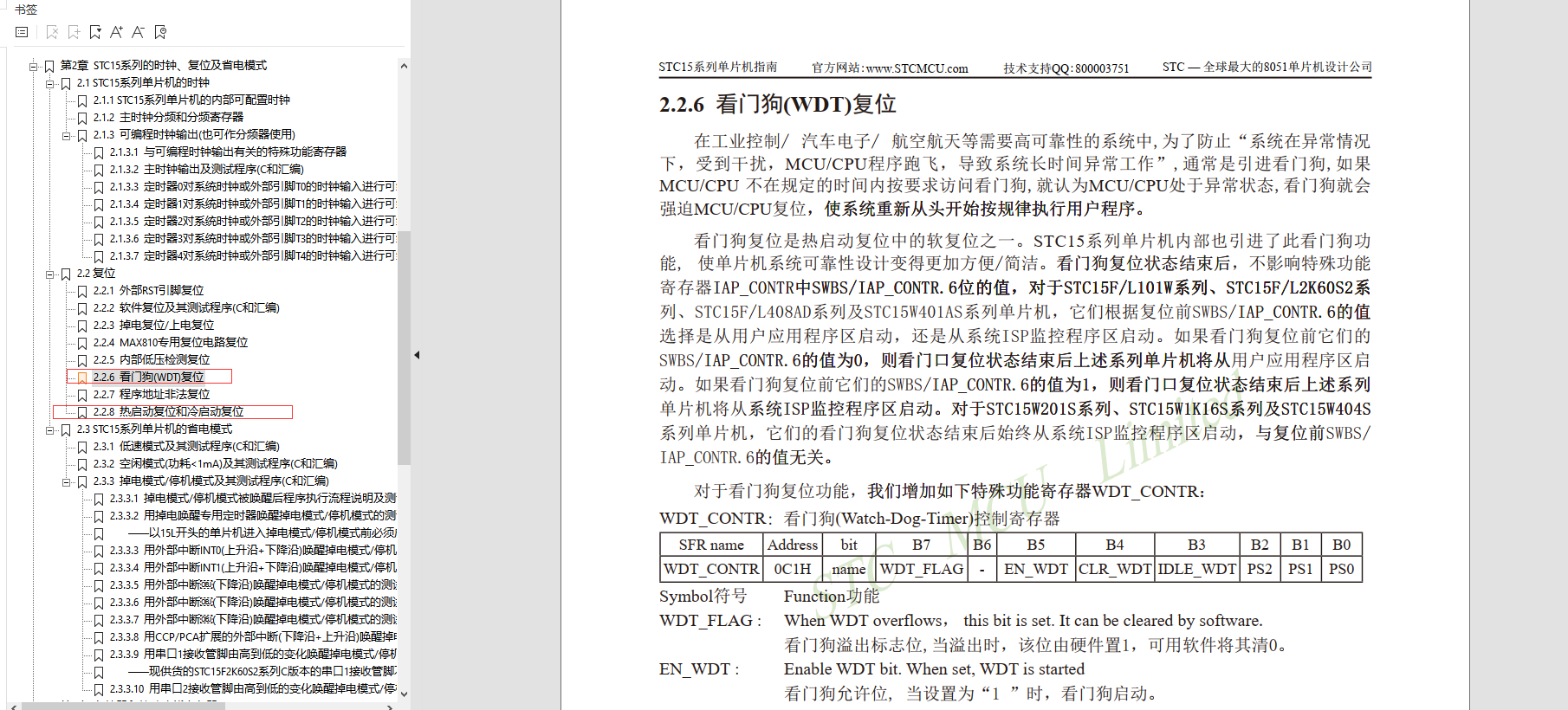Increase bookmark text size with A+ icon
The width and height of the screenshot is (1568, 710).
tap(117, 32)
